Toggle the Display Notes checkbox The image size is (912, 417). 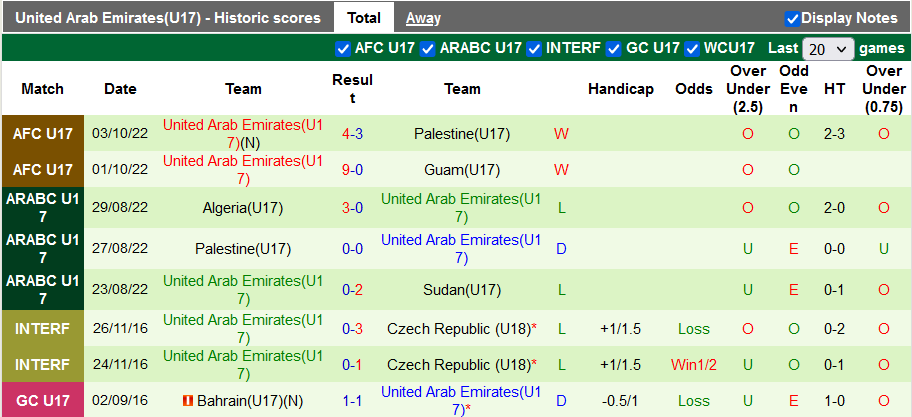click(x=792, y=18)
